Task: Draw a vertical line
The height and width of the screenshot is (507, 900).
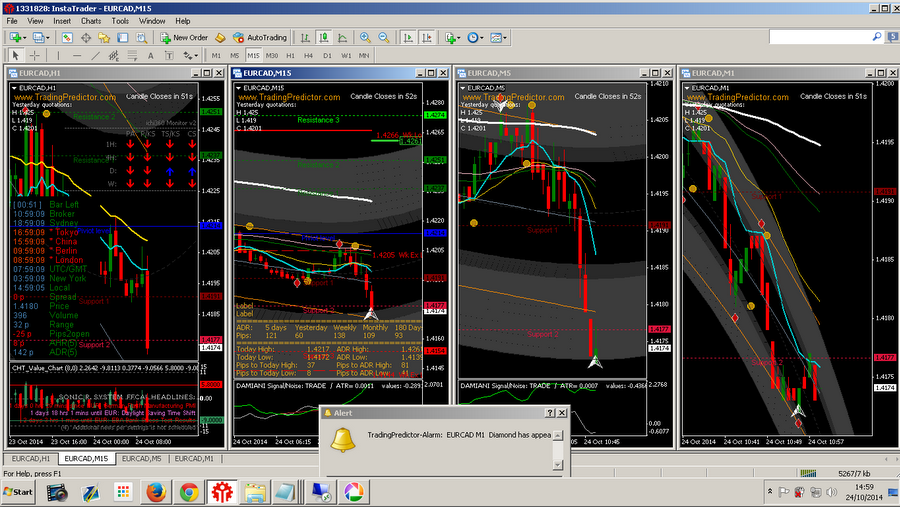Action: (x=58, y=55)
